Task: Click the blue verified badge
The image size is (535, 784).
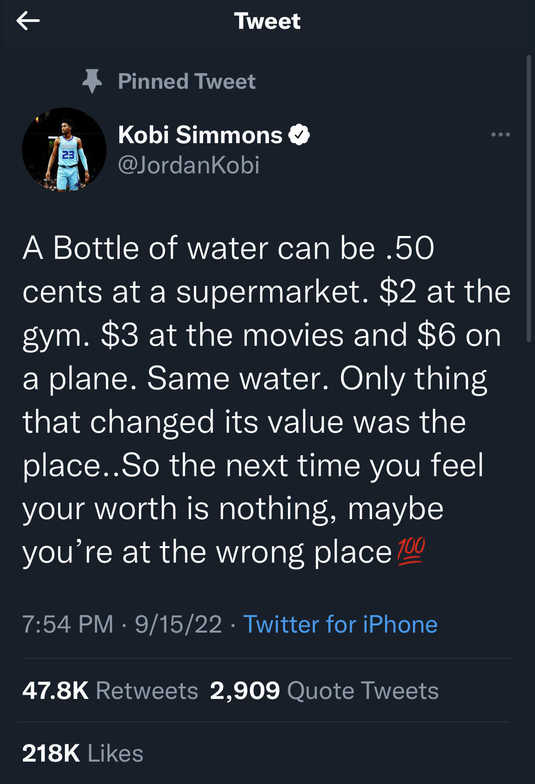Action: (299, 135)
